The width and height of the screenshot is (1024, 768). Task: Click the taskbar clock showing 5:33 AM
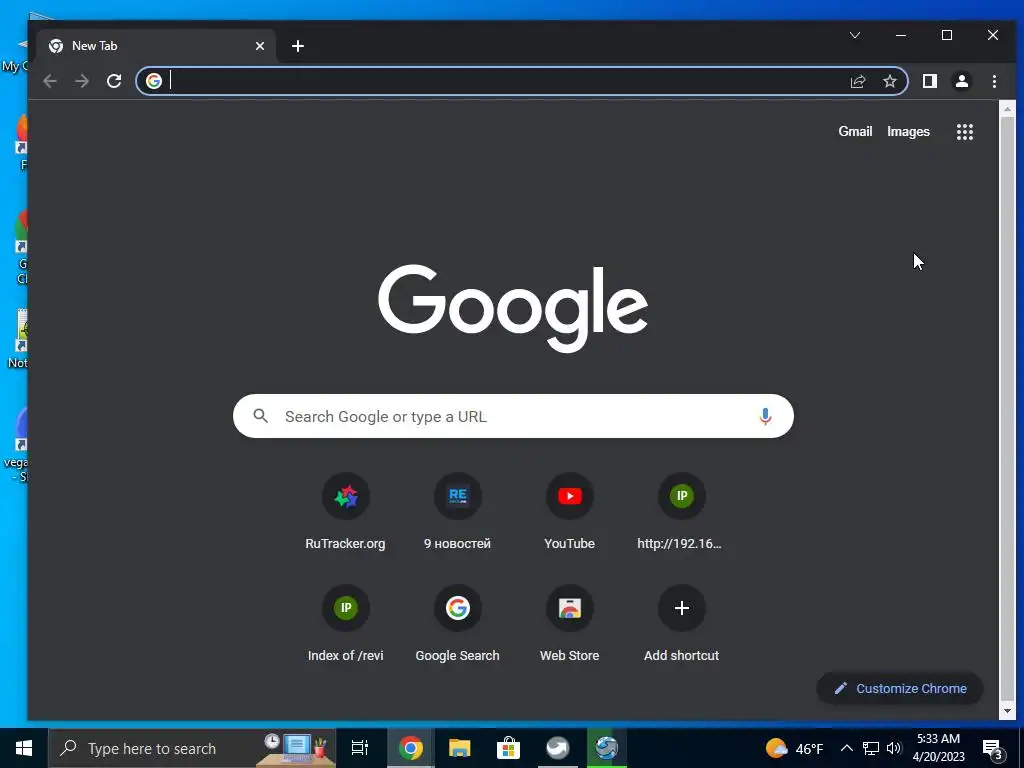click(938, 748)
